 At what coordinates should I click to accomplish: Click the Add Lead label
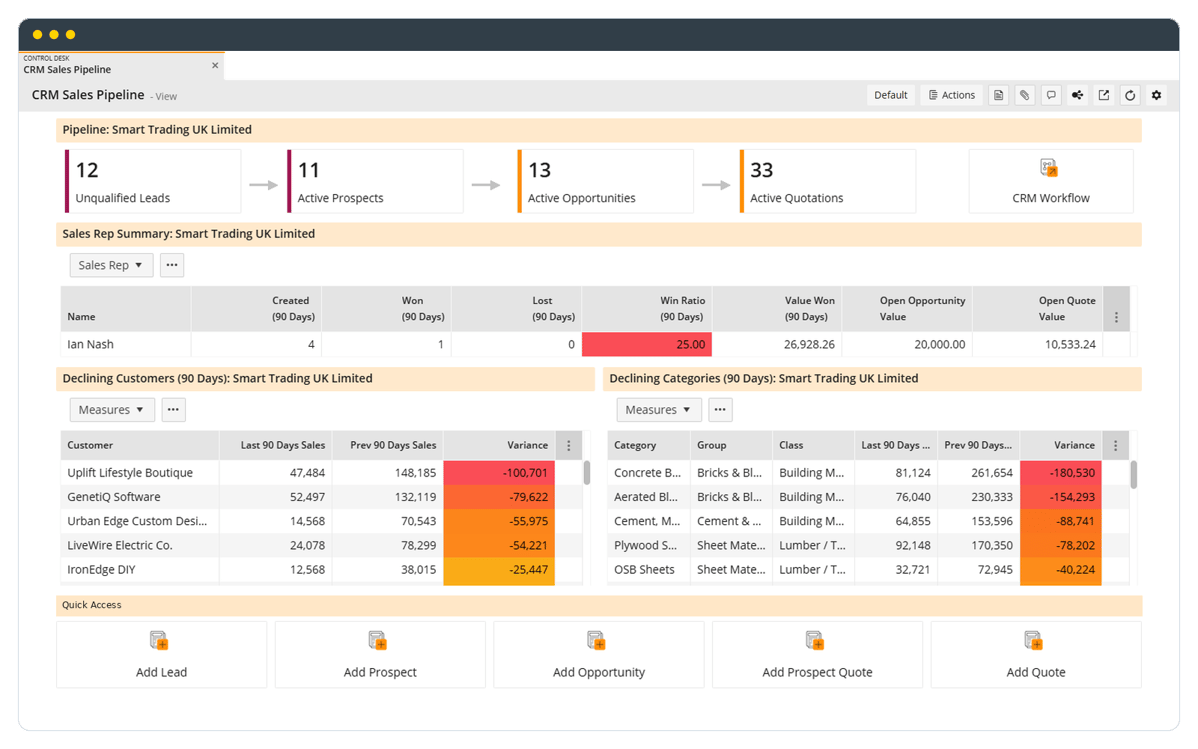[x=161, y=673]
